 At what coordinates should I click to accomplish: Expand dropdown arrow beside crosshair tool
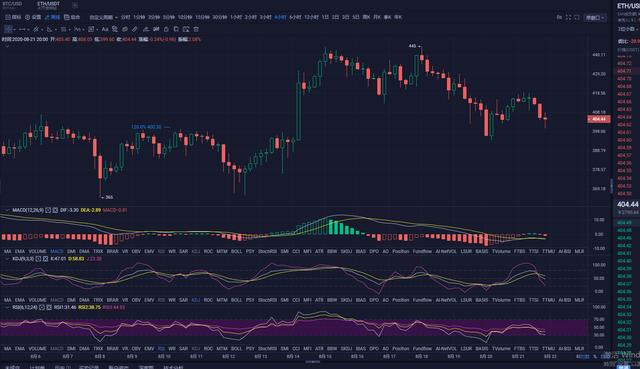(x=14, y=30)
